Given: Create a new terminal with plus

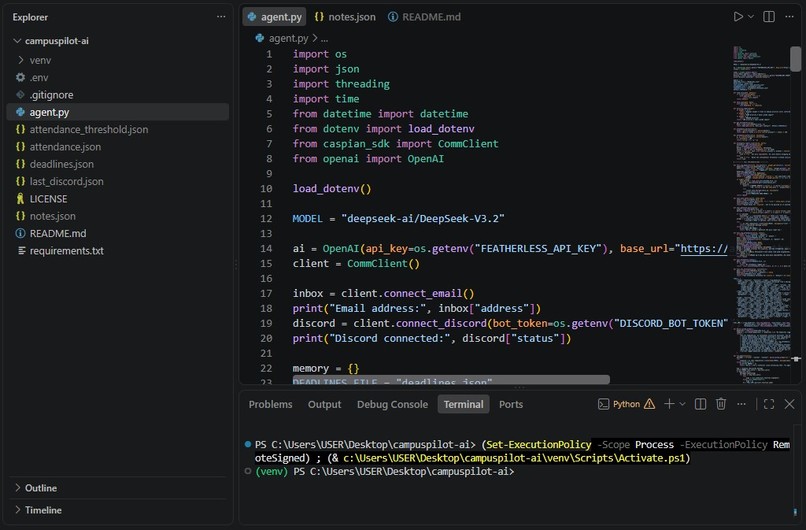Looking at the screenshot, I should pos(669,404).
